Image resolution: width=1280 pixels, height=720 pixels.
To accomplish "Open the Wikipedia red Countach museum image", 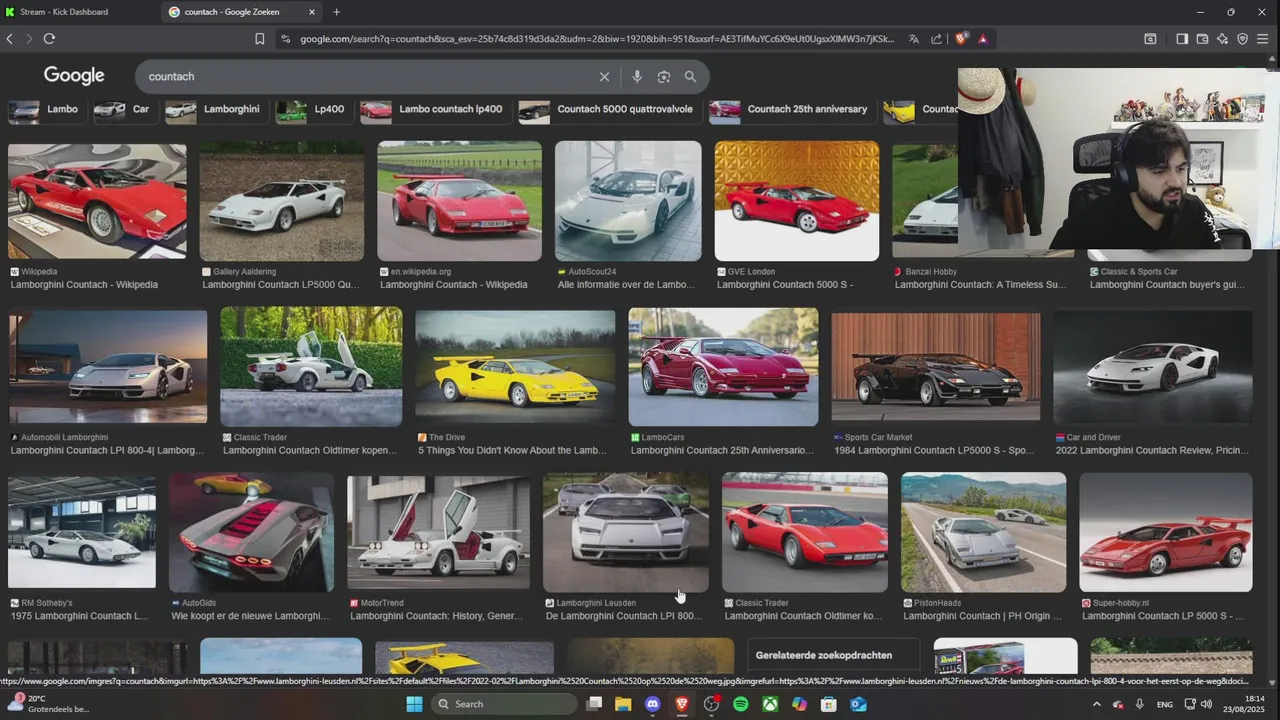I will coord(97,201).
